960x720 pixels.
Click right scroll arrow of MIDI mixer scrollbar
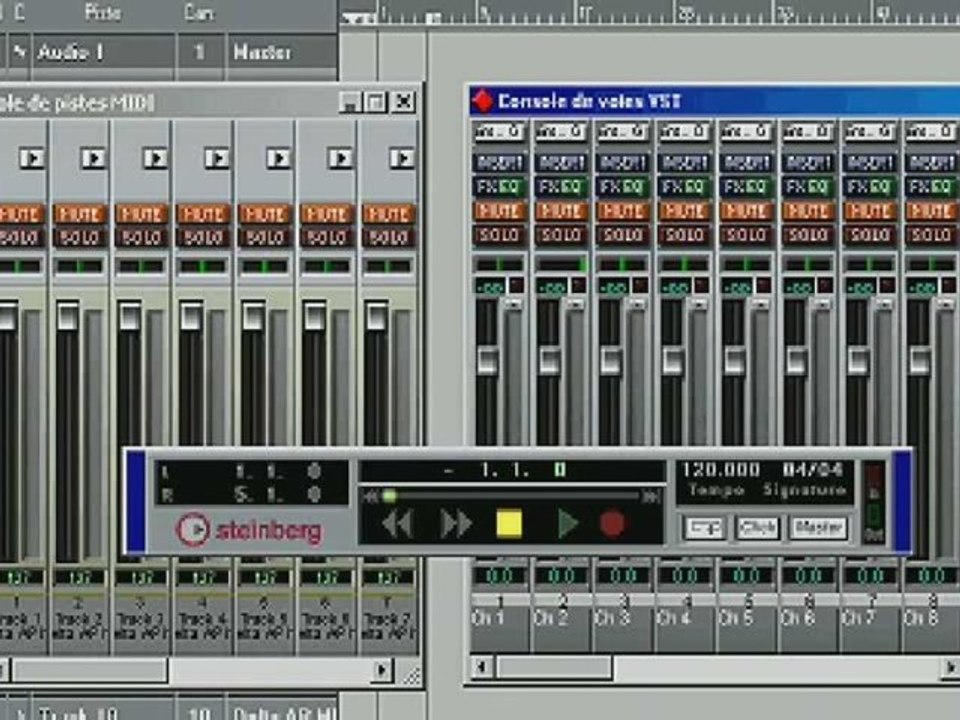click(x=382, y=670)
